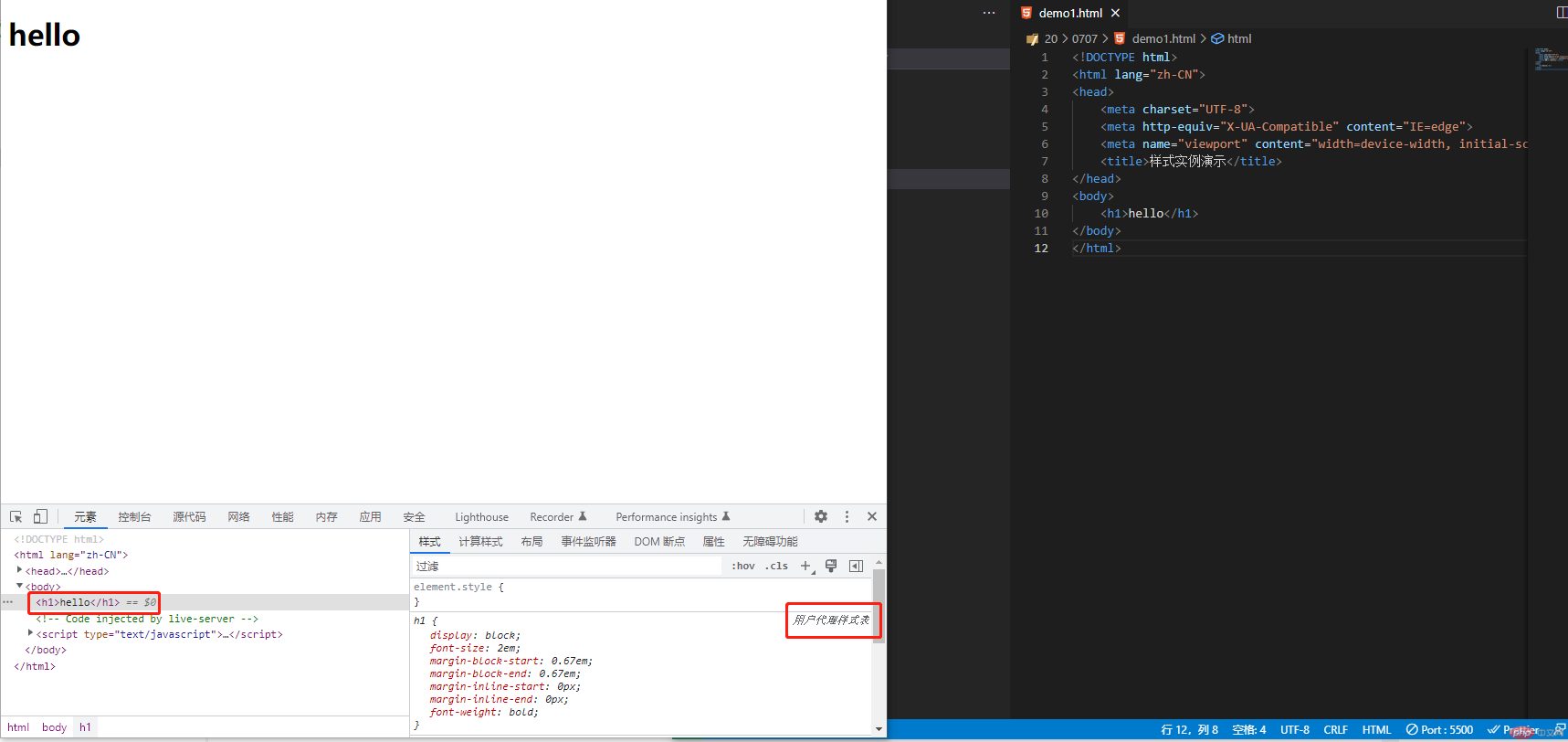Click the live-server comment node
Screen dimensions: 1568x742
[x=147, y=619]
